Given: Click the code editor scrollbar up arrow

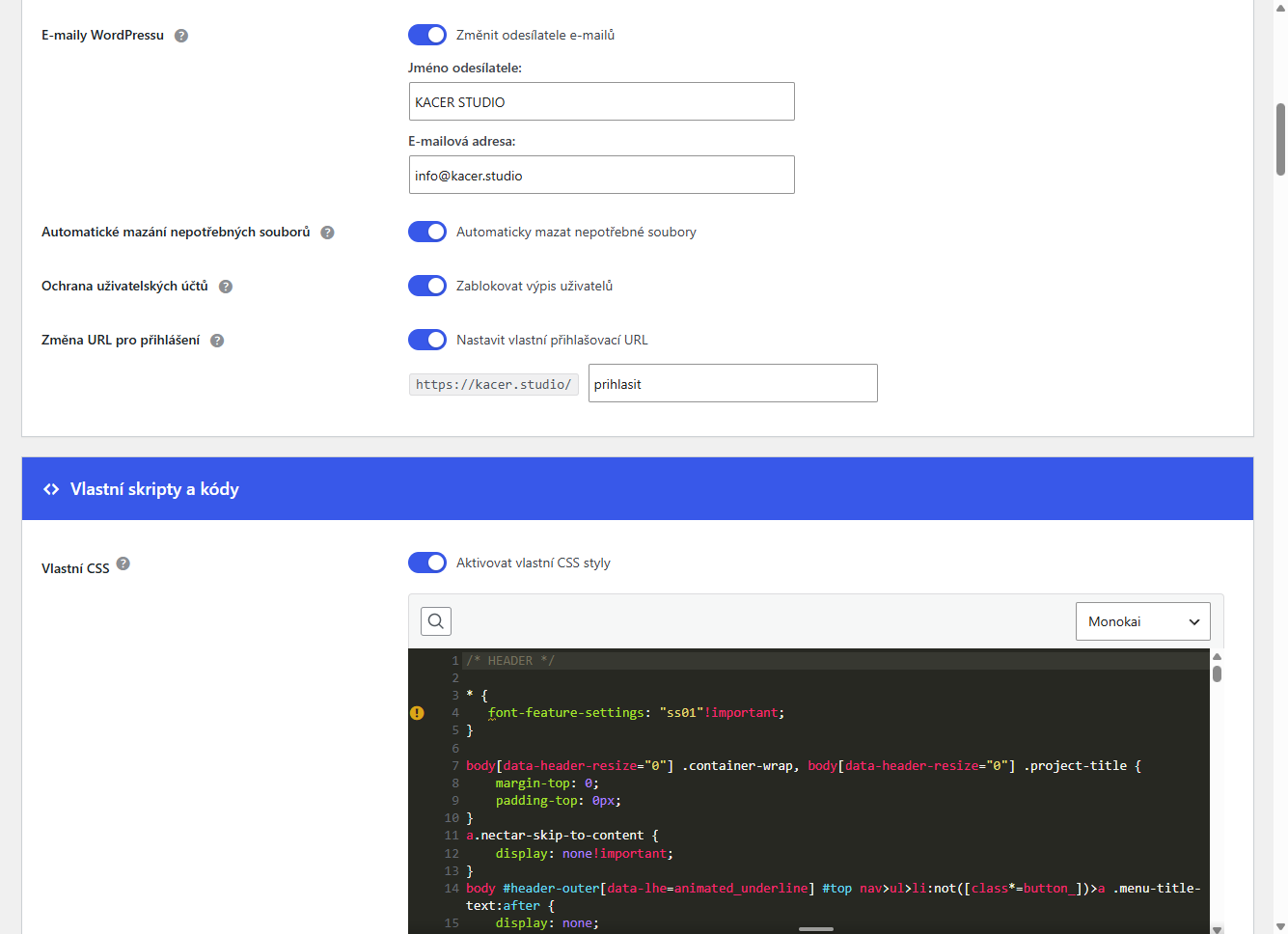Looking at the screenshot, I should coord(1217,656).
